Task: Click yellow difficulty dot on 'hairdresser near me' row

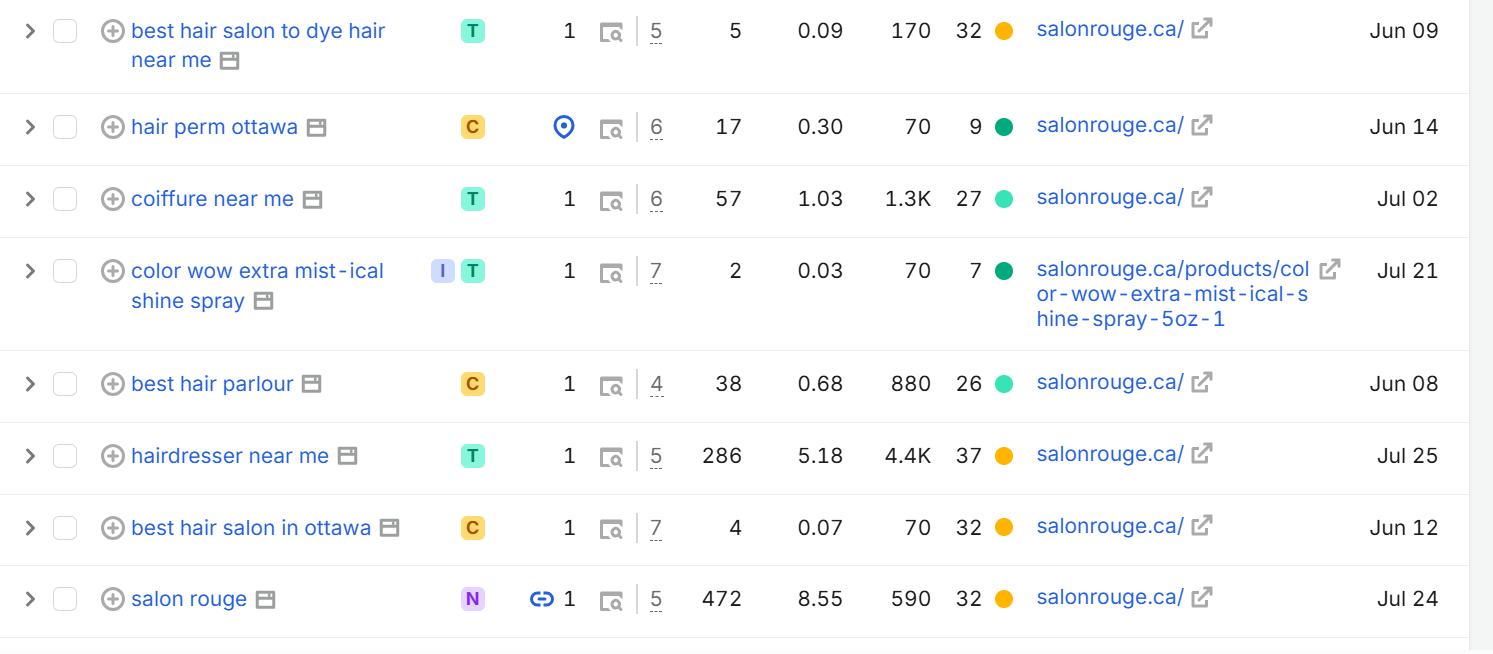Action: point(1004,456)
